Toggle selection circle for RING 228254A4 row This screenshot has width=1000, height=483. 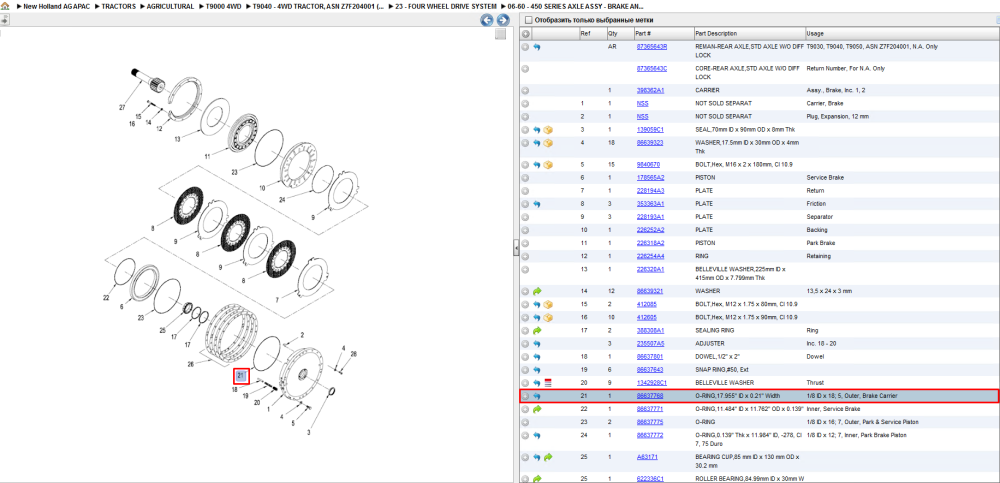526,256
